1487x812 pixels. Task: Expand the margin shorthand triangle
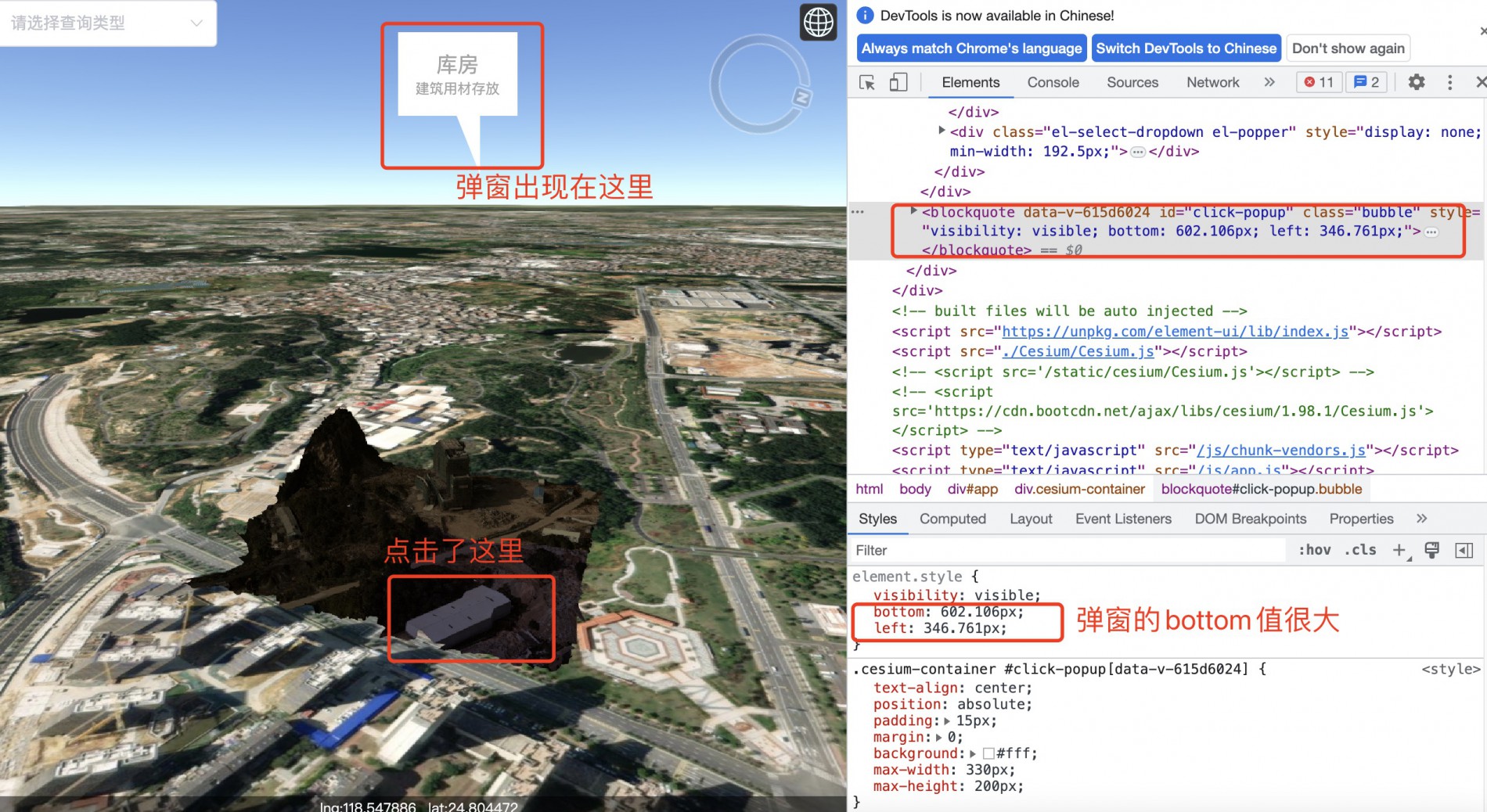click(939, 738)
